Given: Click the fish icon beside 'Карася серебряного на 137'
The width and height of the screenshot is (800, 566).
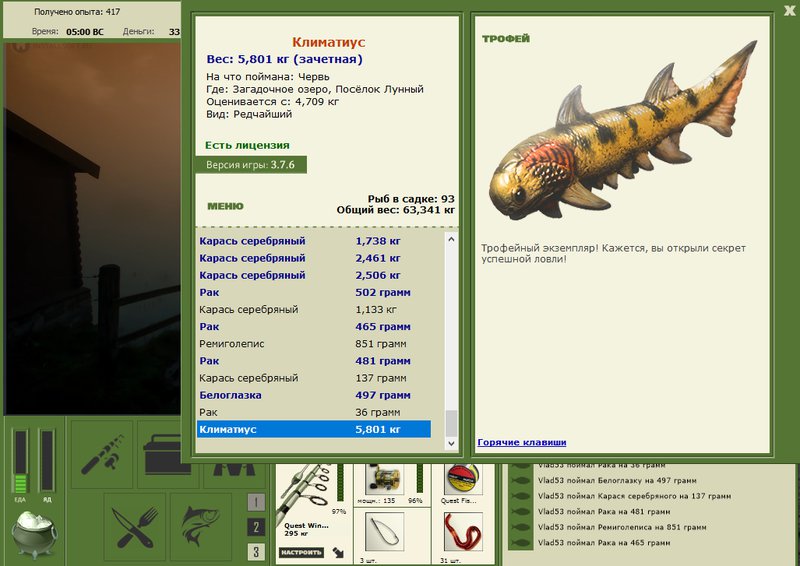Looking at the screenshot, I should click(x=521, y=496).
